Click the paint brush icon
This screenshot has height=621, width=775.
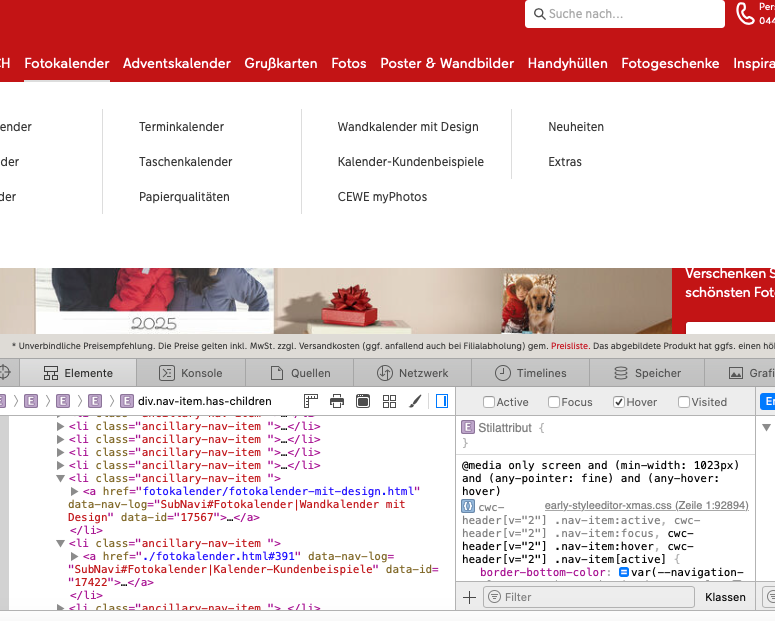415,401
